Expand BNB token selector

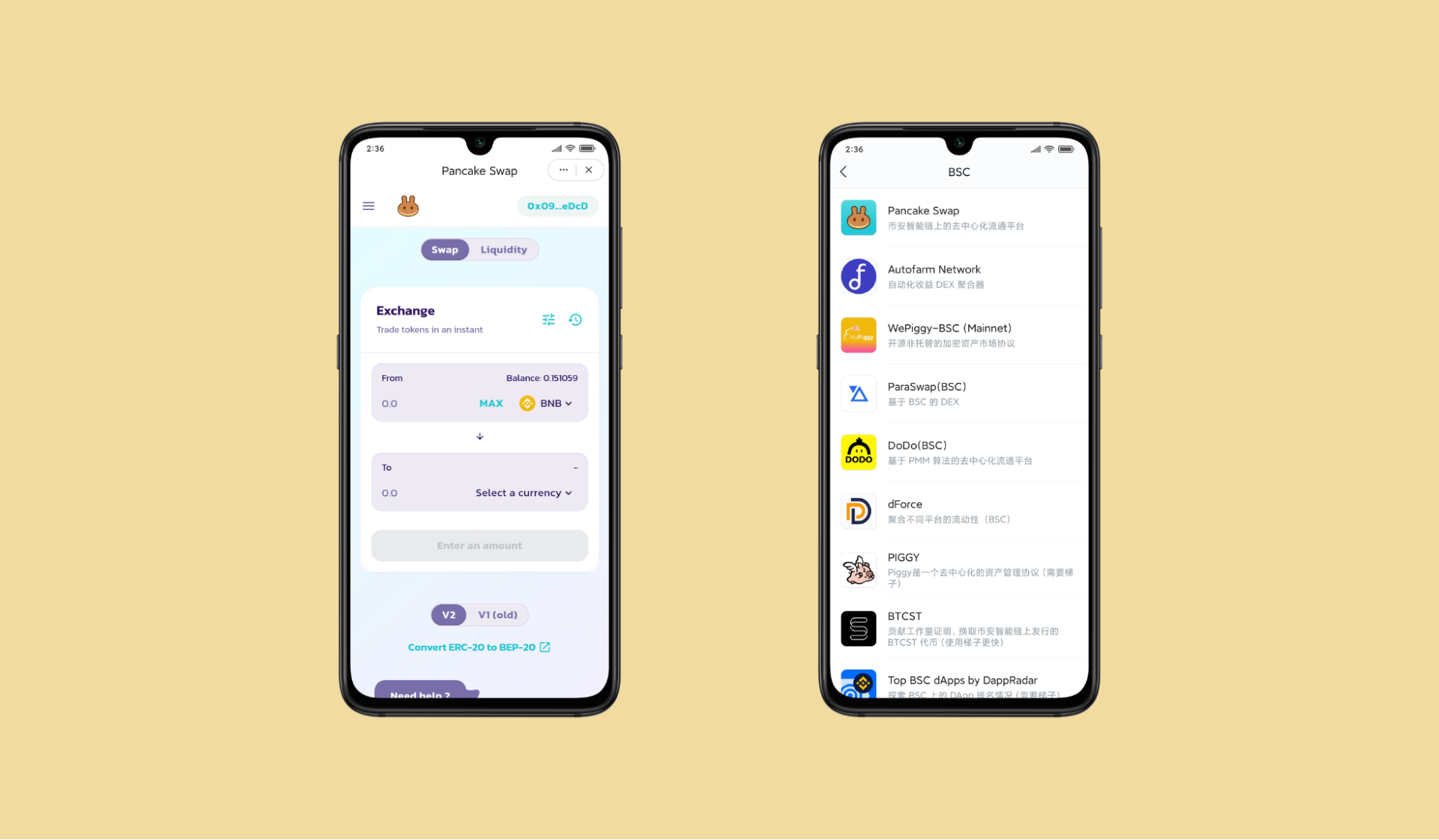[x=548, y=403]
